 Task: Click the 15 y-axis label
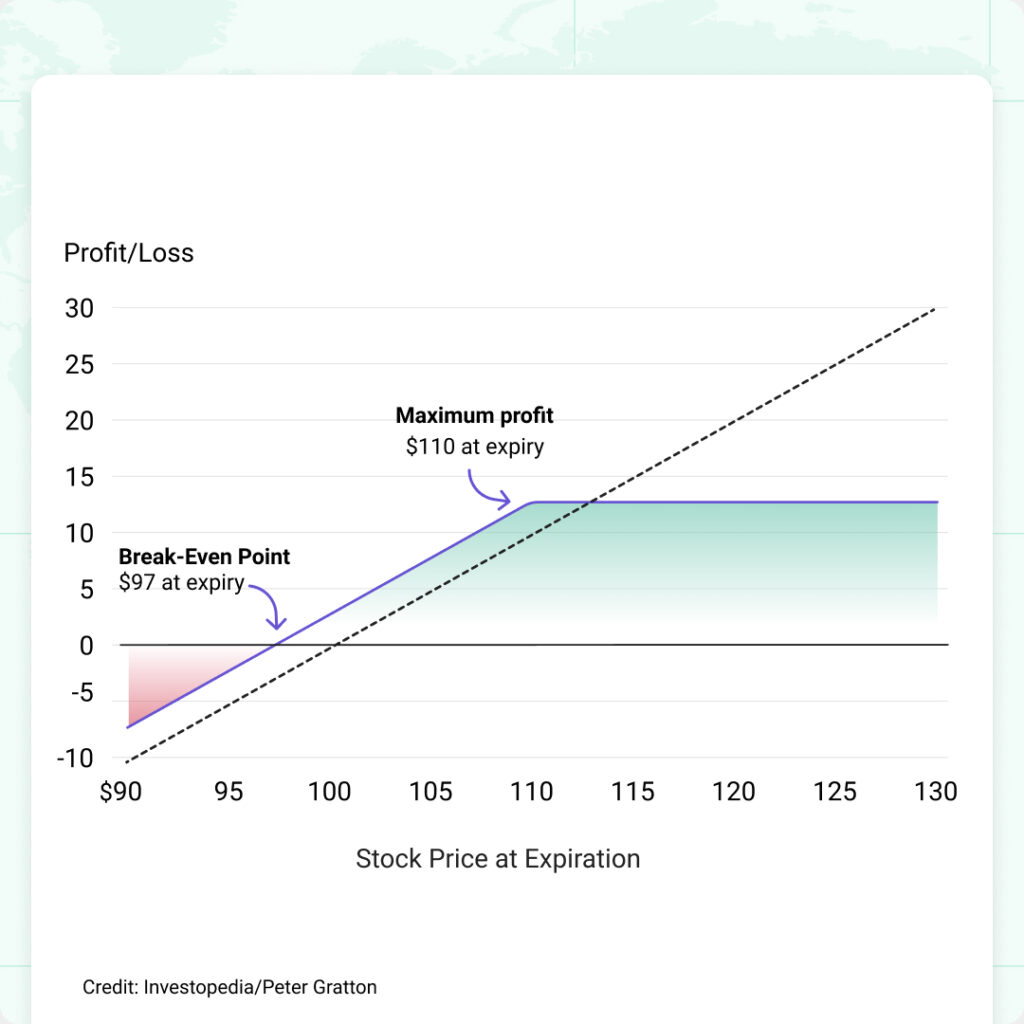[79, 477]
